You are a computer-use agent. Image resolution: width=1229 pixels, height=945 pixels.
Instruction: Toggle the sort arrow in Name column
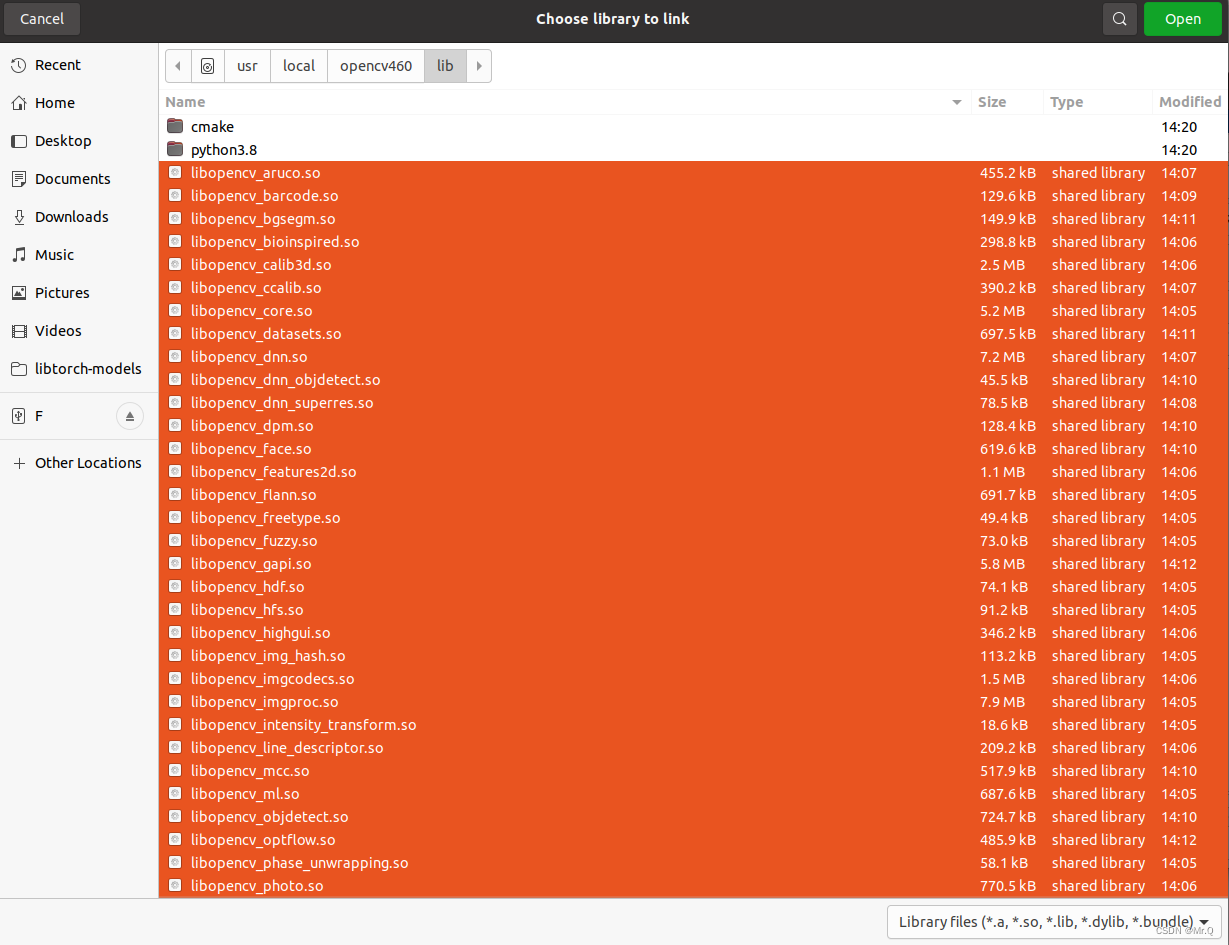tap(957, 102)
